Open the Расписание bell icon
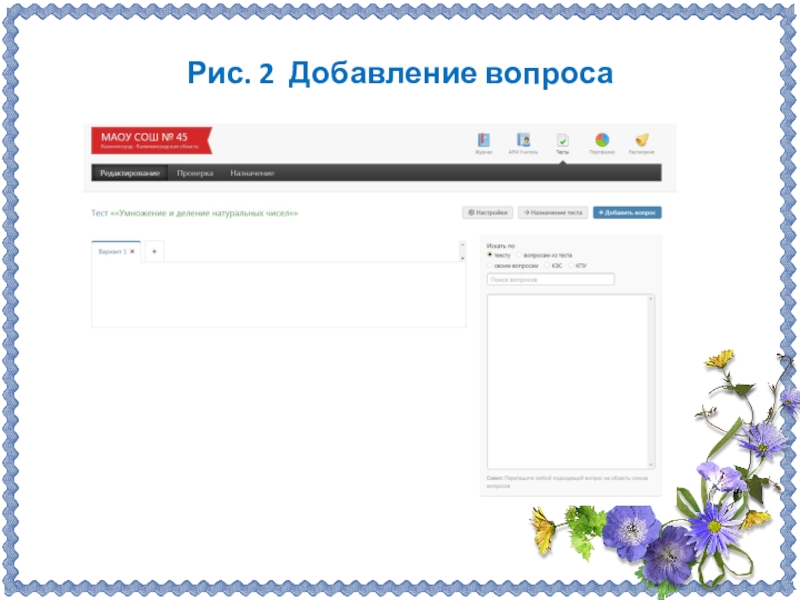This screenshot has width=800, height=600. tap(641, 141)
